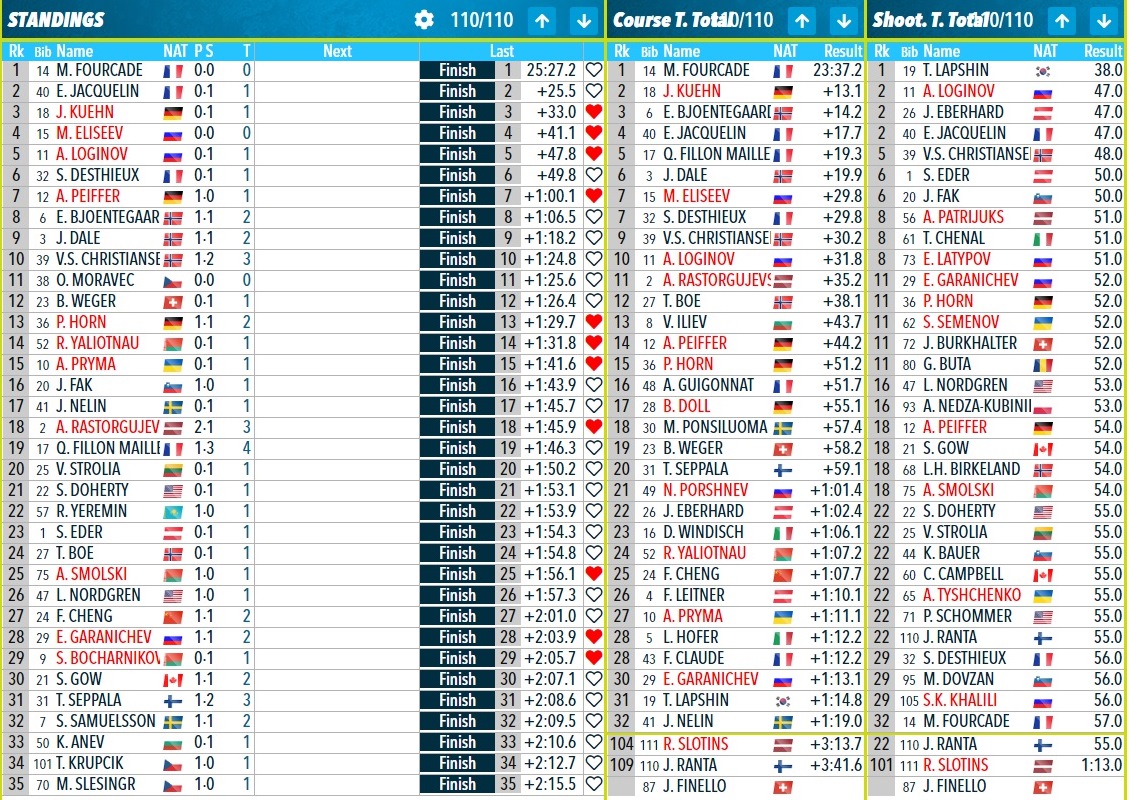Unfavorite M. Eliseev heart icon

(594, 133)
